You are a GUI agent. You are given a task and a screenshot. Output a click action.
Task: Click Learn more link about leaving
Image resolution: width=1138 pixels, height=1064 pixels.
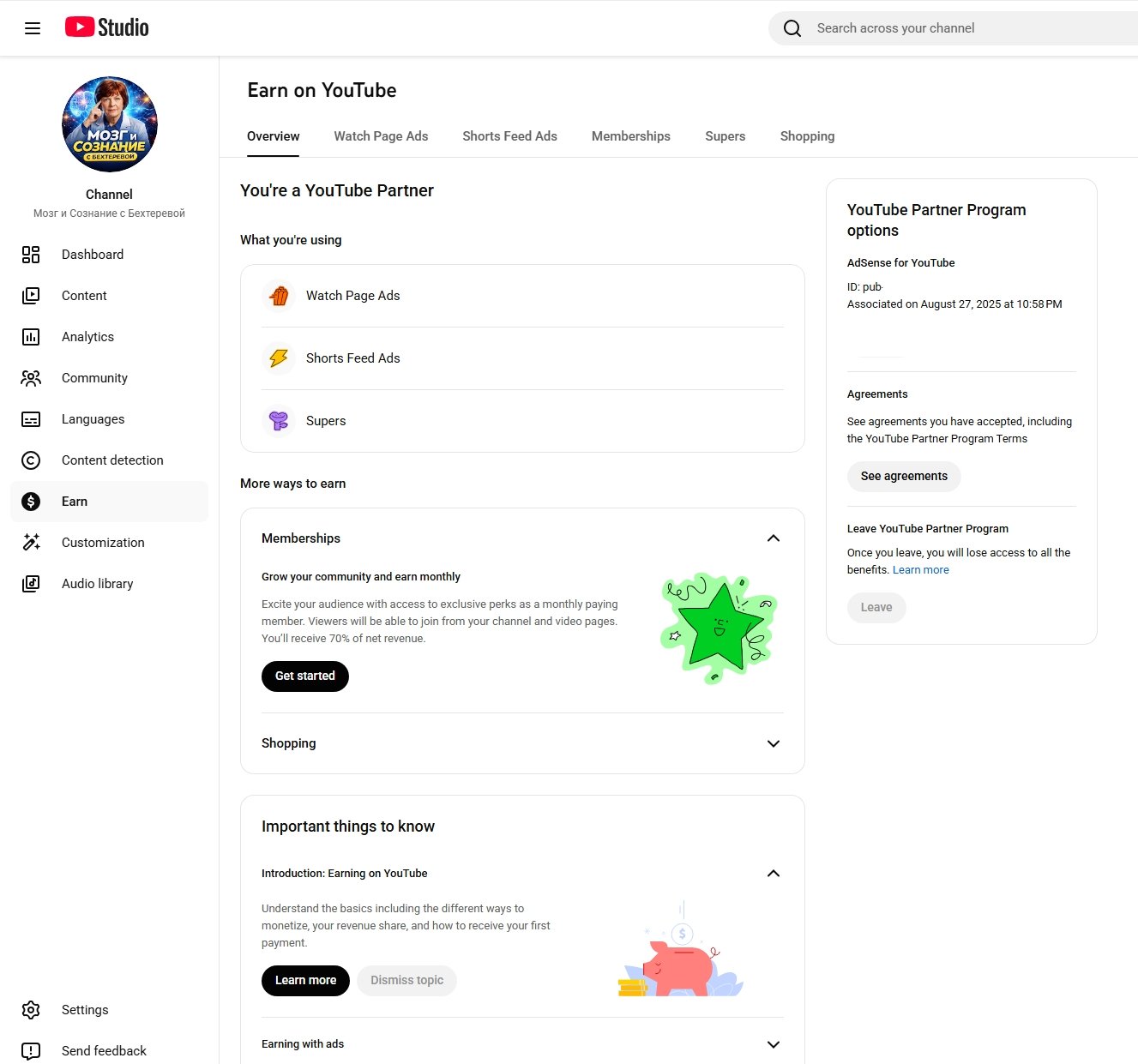tap(920, 570)
